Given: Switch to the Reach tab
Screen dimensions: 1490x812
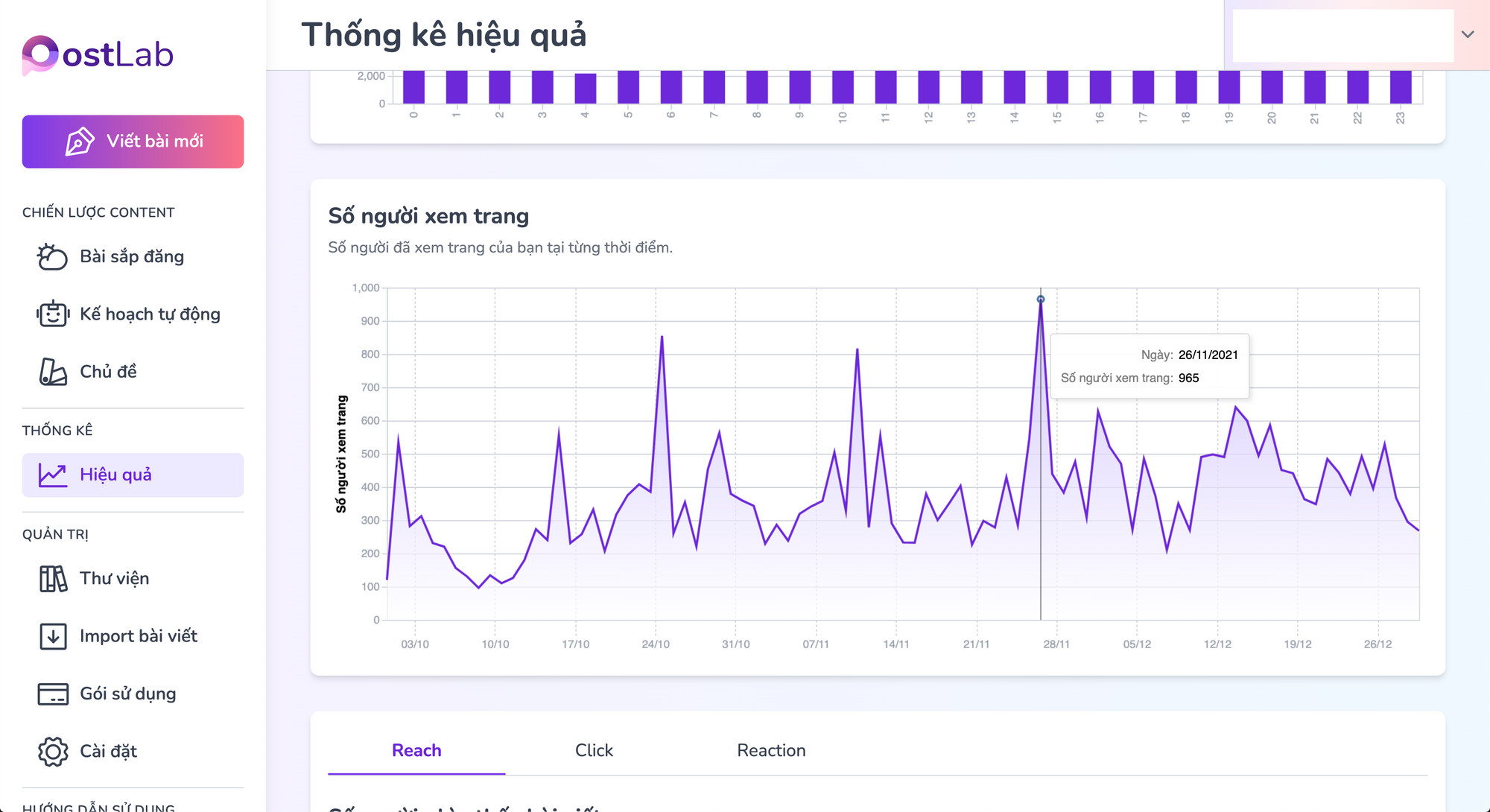Looking at the screenshot, I should [416, 750].
